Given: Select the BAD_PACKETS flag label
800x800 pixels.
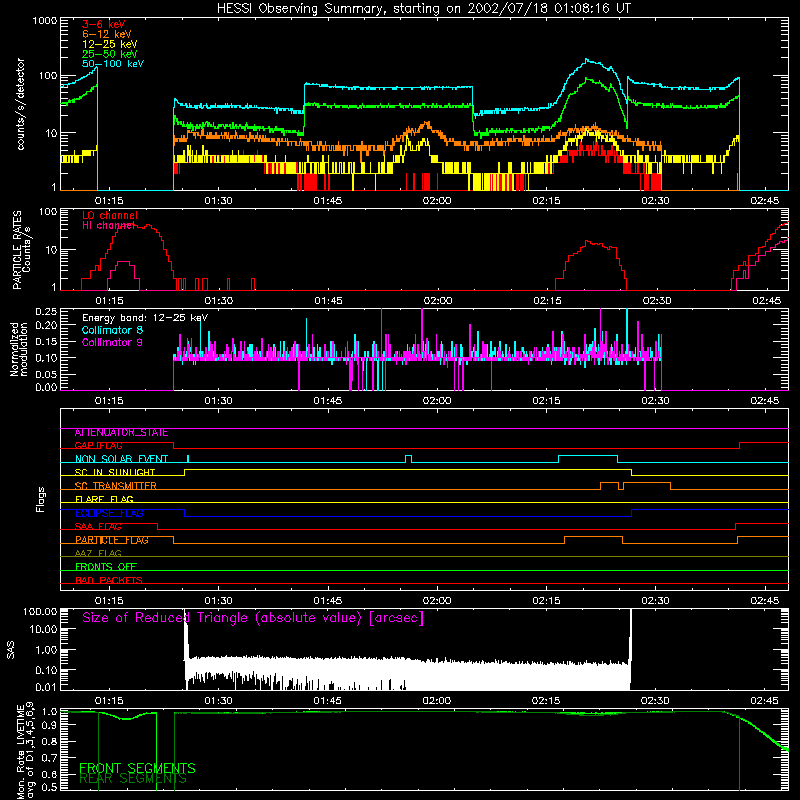Looking at the screenshot, I should pos(109,580).
